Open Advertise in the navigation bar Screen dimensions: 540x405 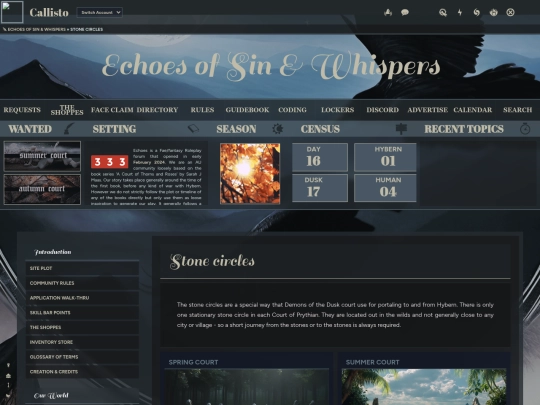tap(427, 110)
